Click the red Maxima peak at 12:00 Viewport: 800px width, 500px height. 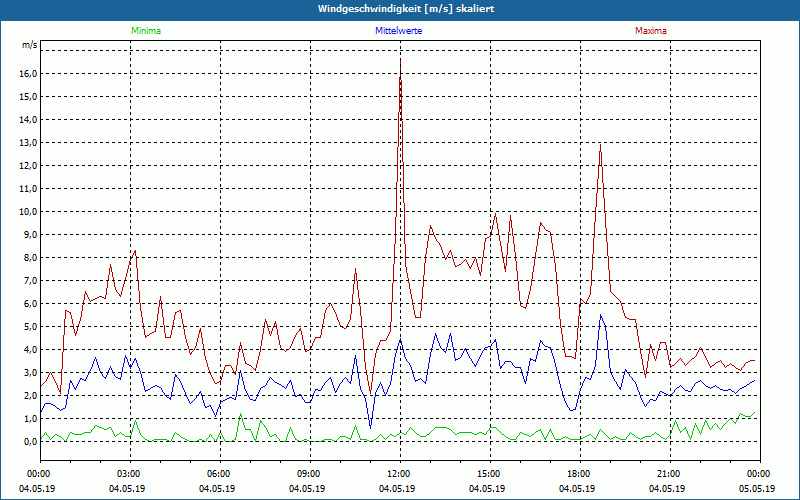click(x=401, y=61)
